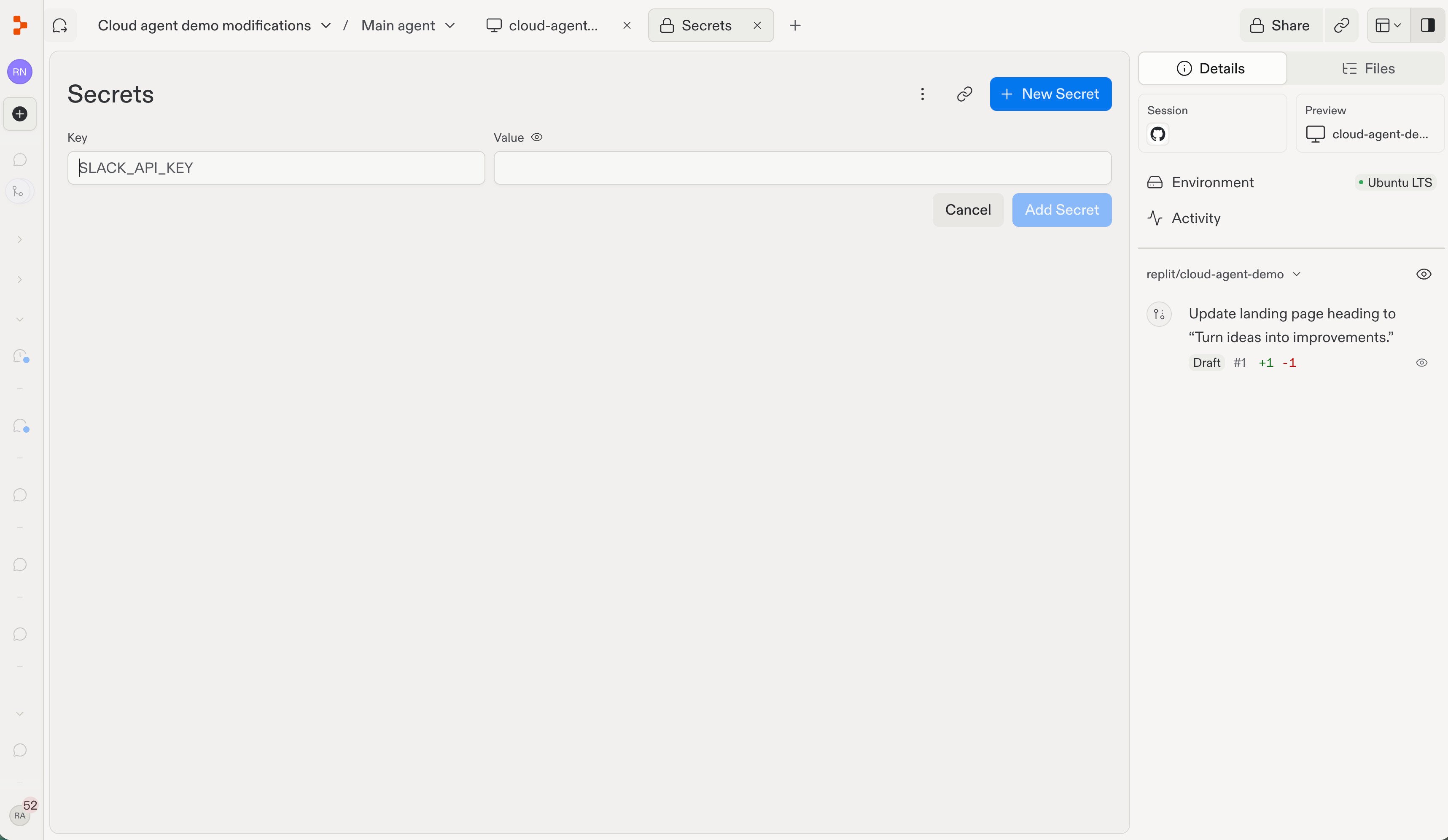Click the Draft label on the pull request
This screenshot has width=1448, height=840.
coord(1206,363)
